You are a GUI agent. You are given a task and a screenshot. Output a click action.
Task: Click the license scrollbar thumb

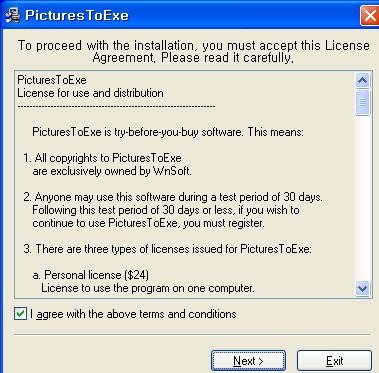click(x=362, y=102)
